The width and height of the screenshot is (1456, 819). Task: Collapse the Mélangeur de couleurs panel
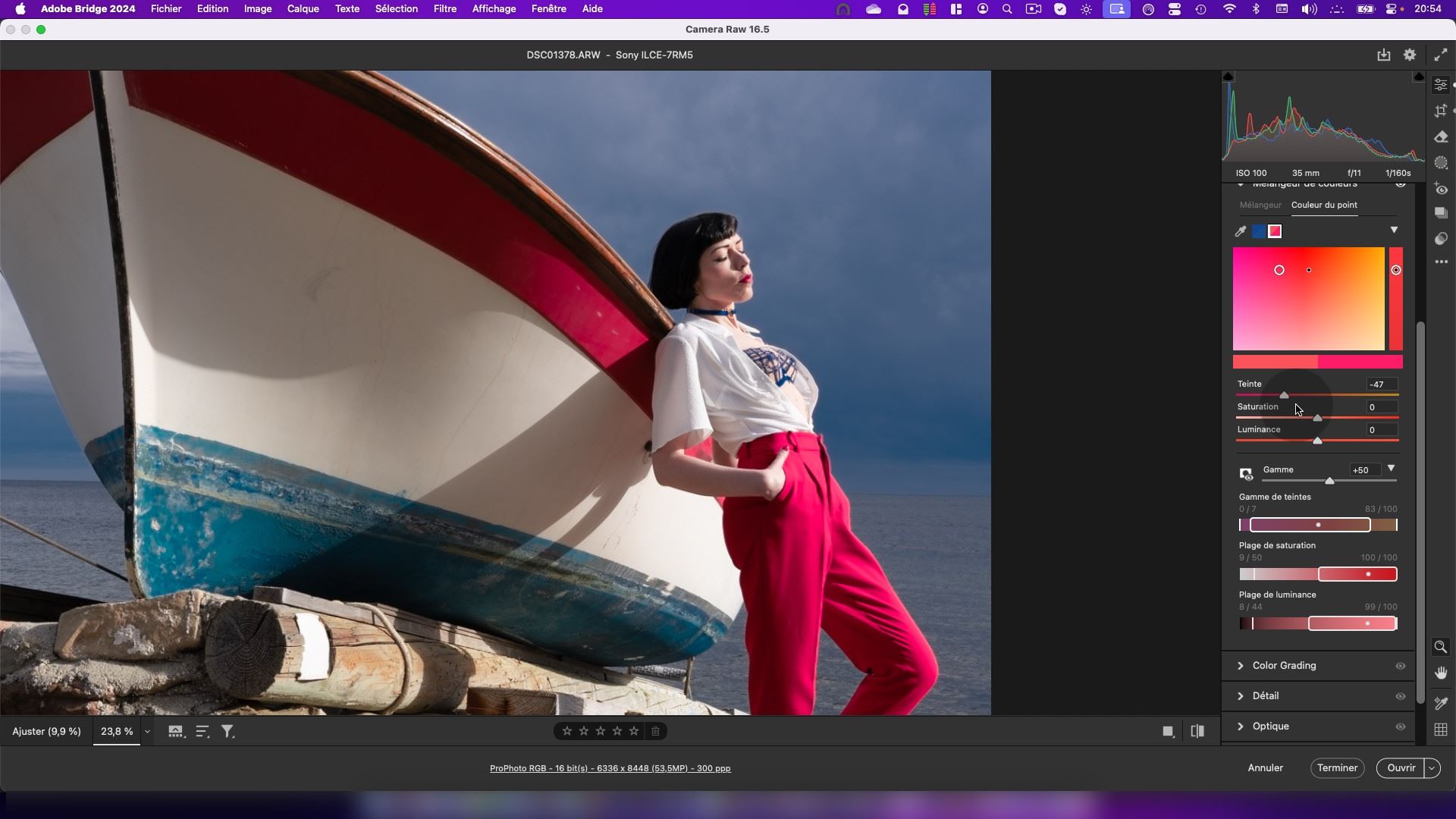1241,184
